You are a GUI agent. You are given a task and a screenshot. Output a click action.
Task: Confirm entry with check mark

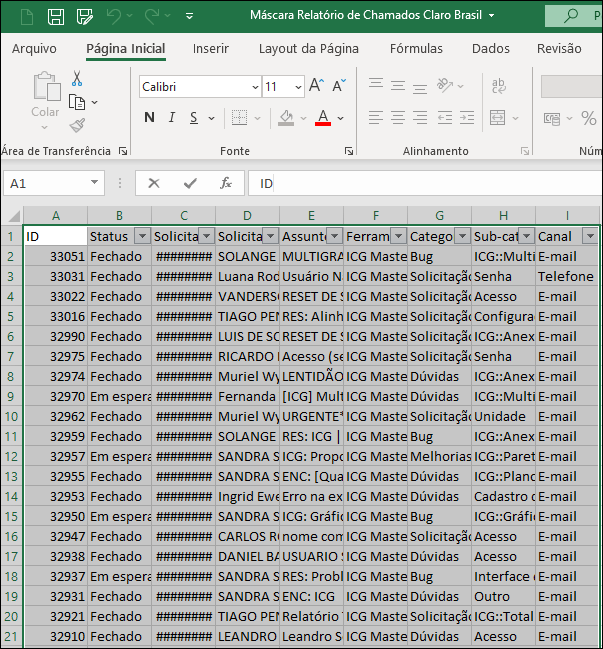(190, 183)
